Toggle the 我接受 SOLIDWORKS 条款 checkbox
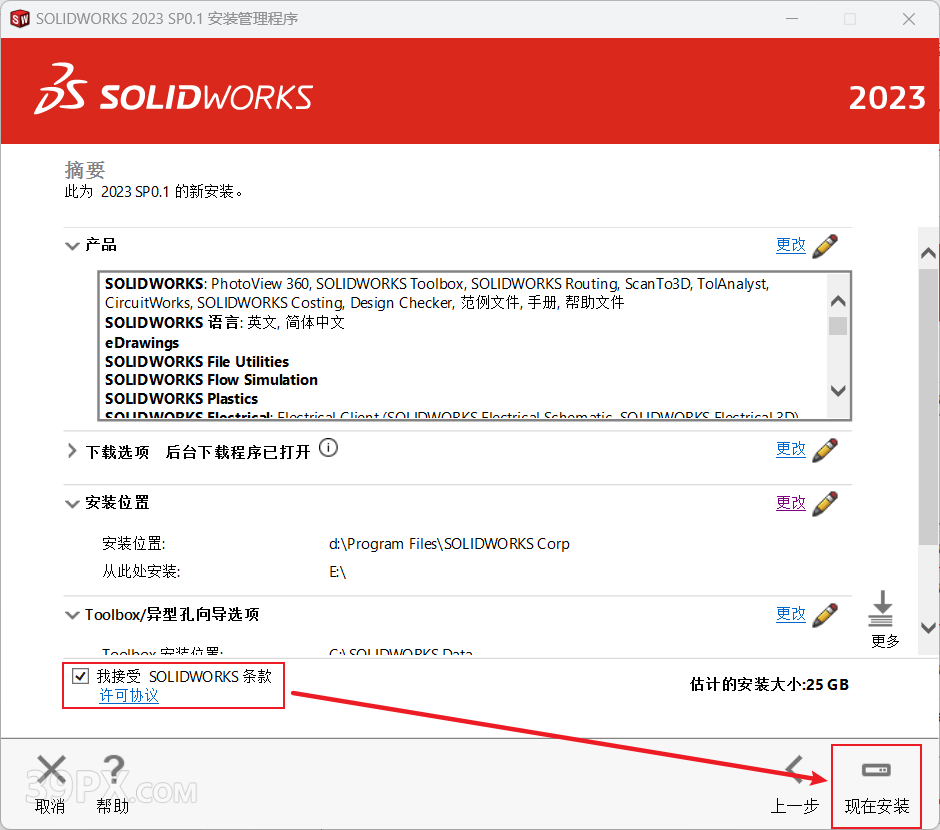 [x=81, y=676]
